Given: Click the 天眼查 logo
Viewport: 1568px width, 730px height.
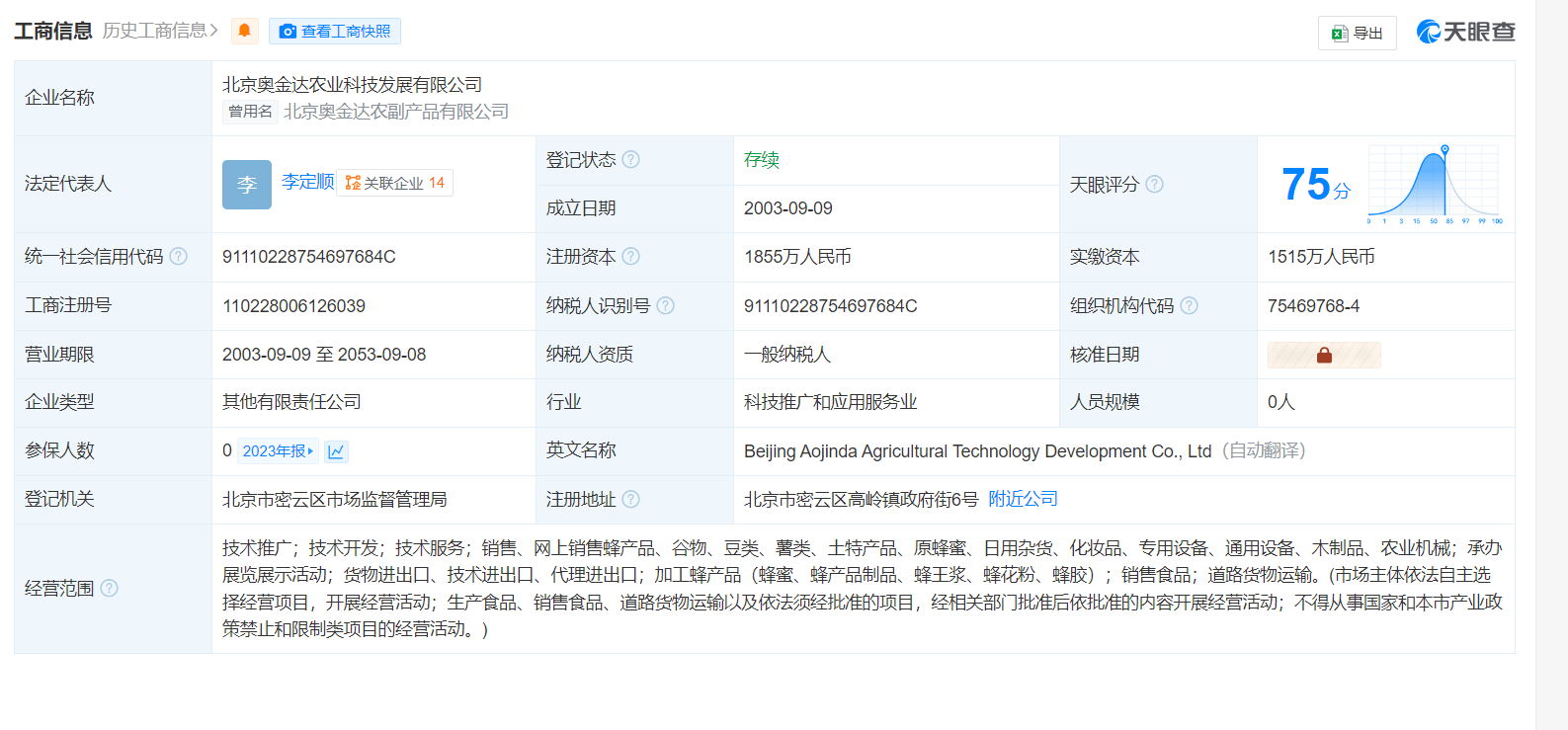Looking at the screenshot, I should coord(1465,32).
